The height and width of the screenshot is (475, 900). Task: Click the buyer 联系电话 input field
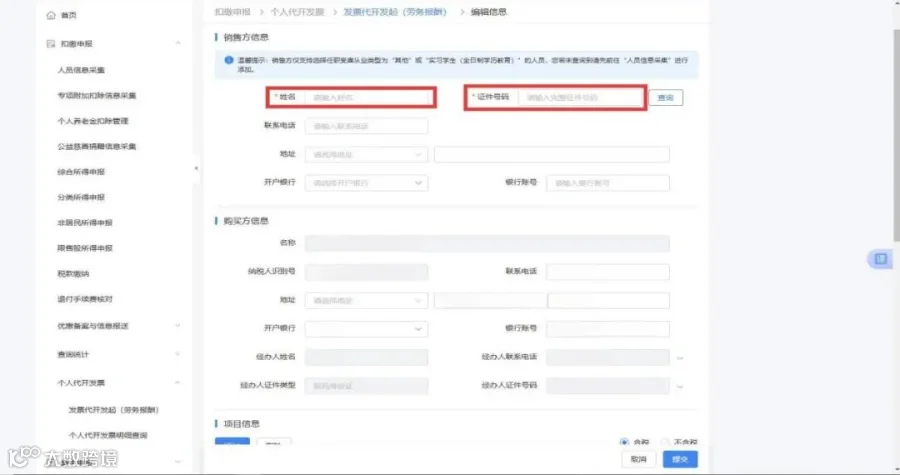(607, 272)
